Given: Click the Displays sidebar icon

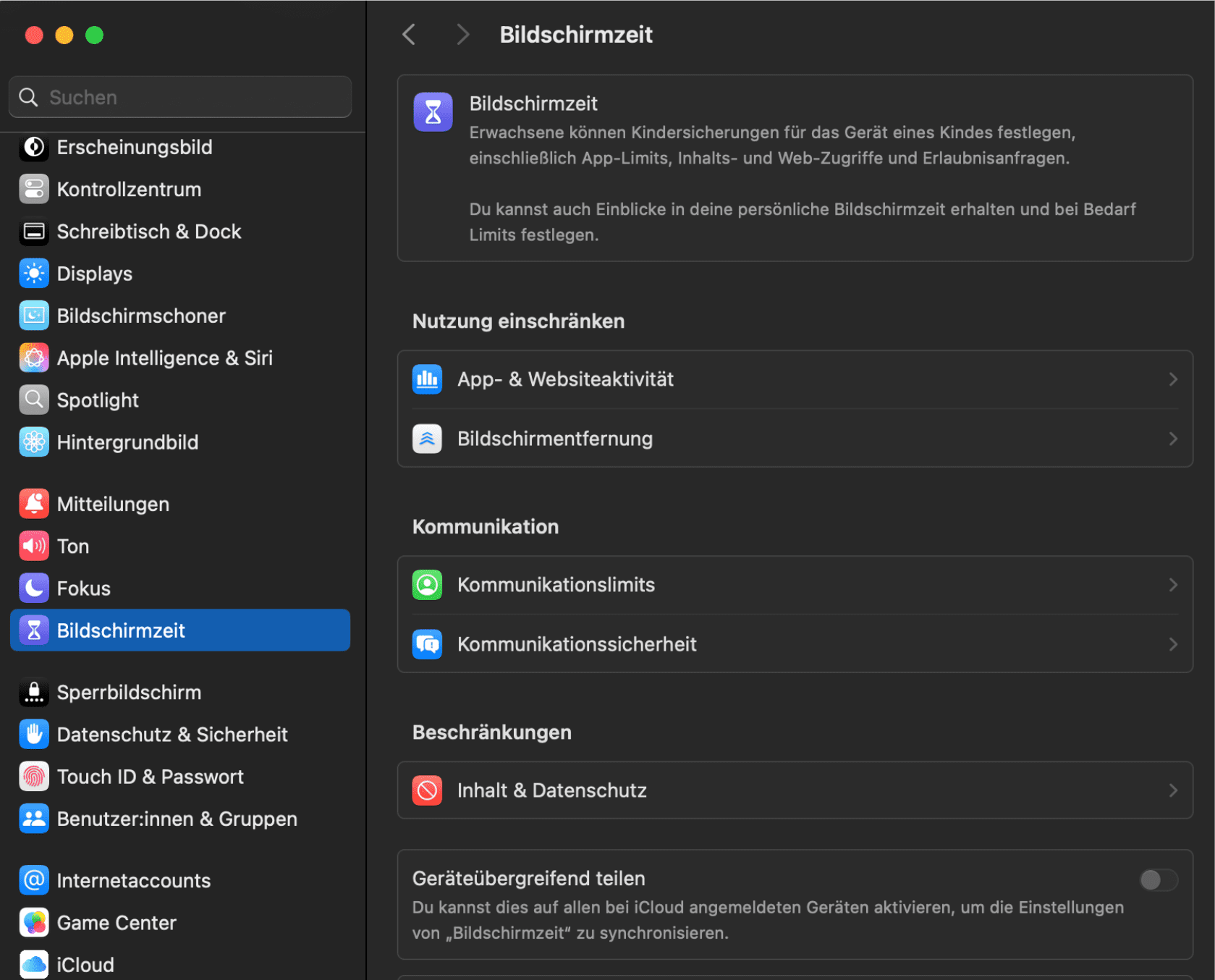Looking at the screenshot, I should coord(34,274).
